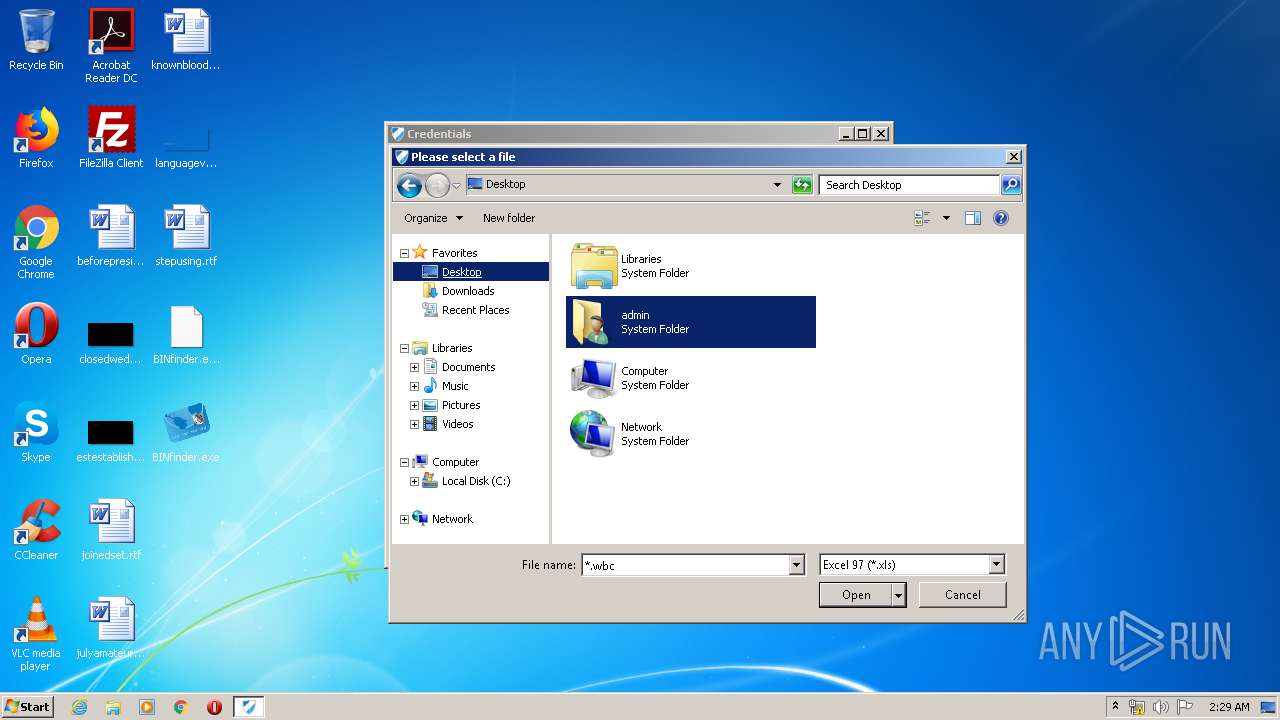Click the Search Desktop field
Viewport: 1280px width, 720px height.
pos(909,185)
